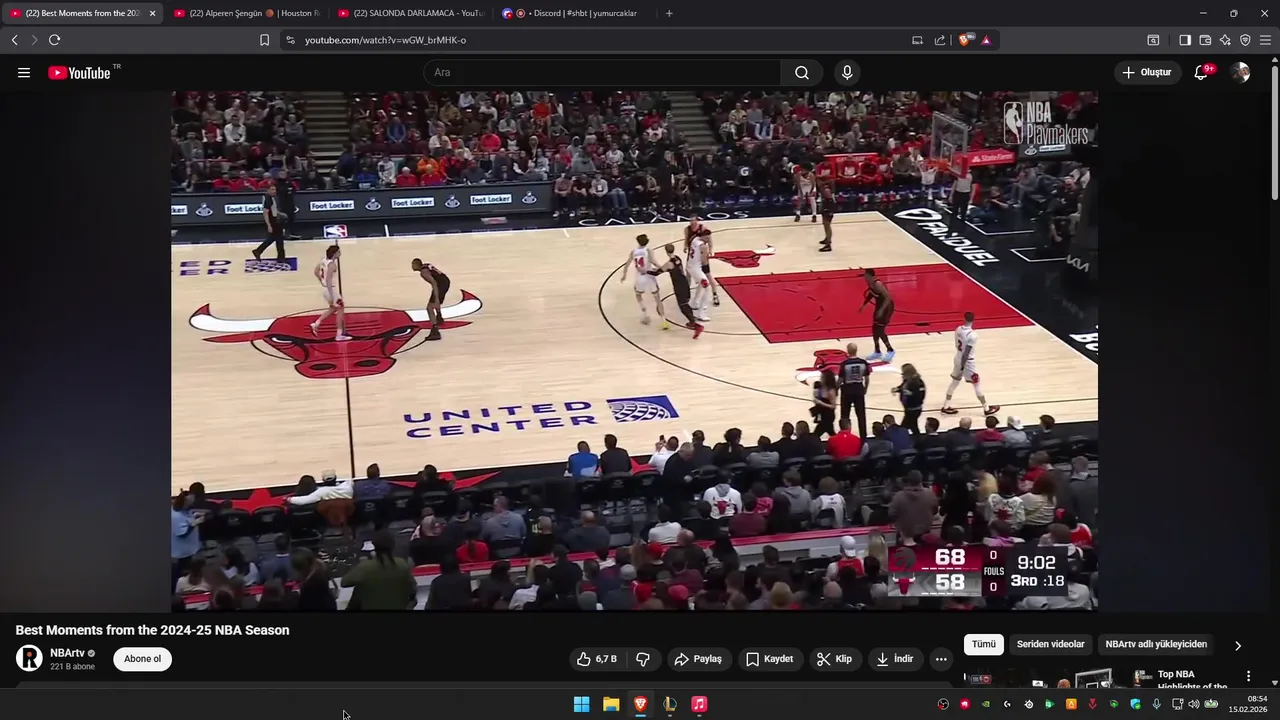Switch to the 'SALONDA DARLAMACA' browser tab
1280x720 pixels.
(x=410, y=13)
